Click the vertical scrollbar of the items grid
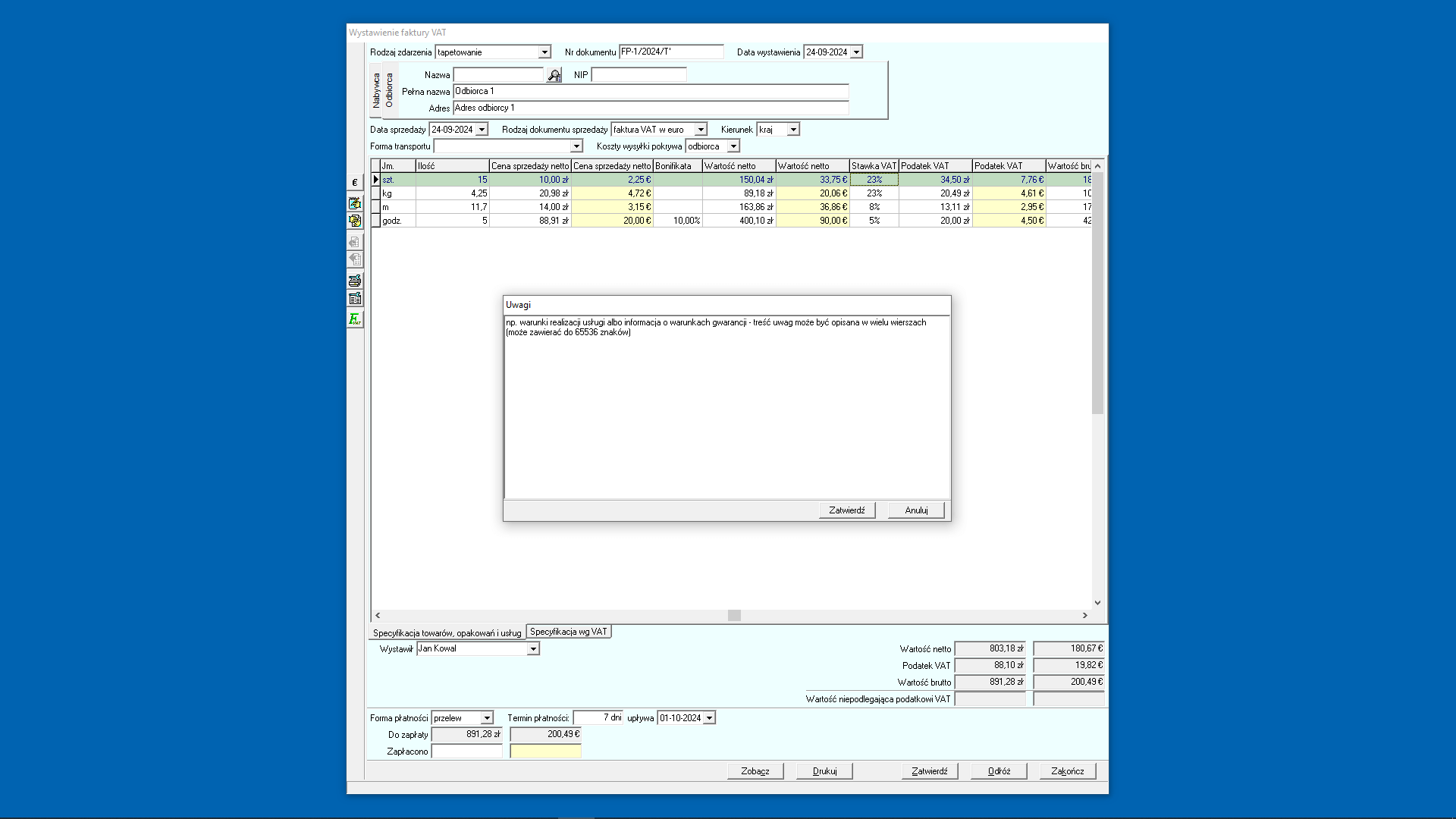 tap(1097, 293)
